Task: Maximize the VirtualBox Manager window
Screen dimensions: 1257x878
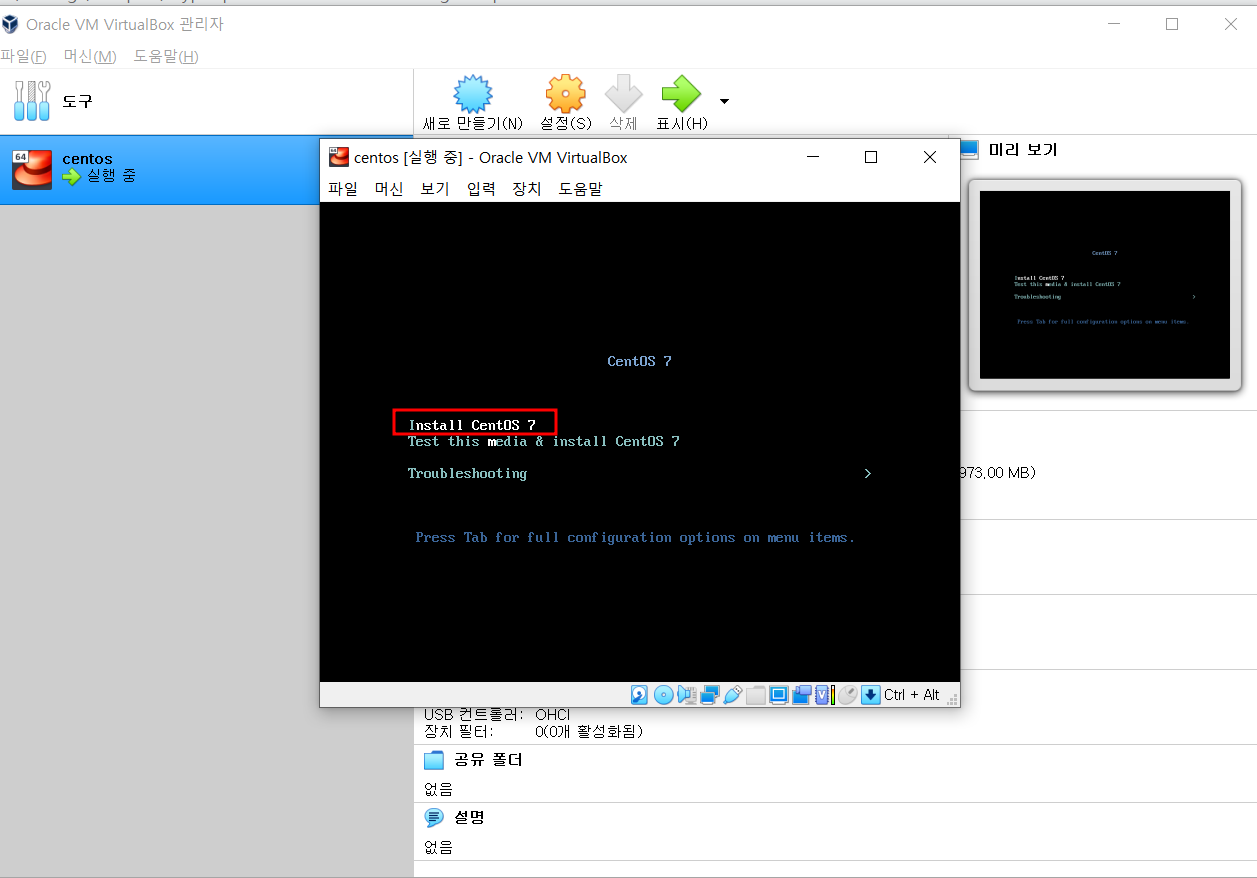Action: 1172,24
